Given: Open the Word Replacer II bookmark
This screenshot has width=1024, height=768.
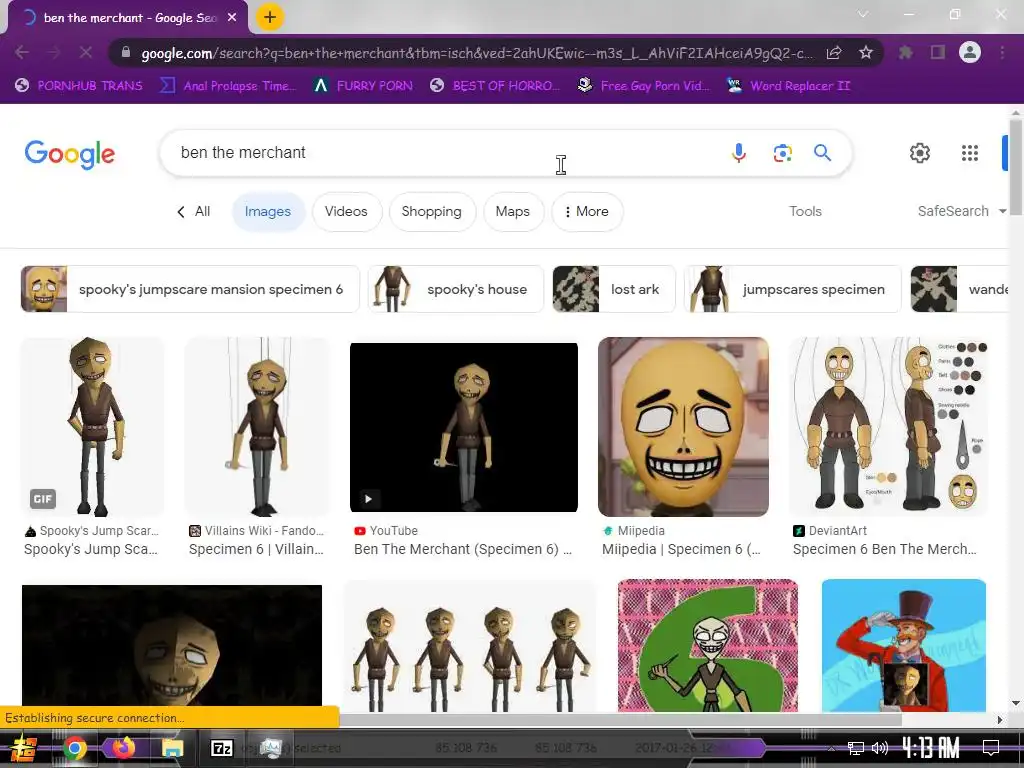Looking at the screenshot, I should coord(789,86).
